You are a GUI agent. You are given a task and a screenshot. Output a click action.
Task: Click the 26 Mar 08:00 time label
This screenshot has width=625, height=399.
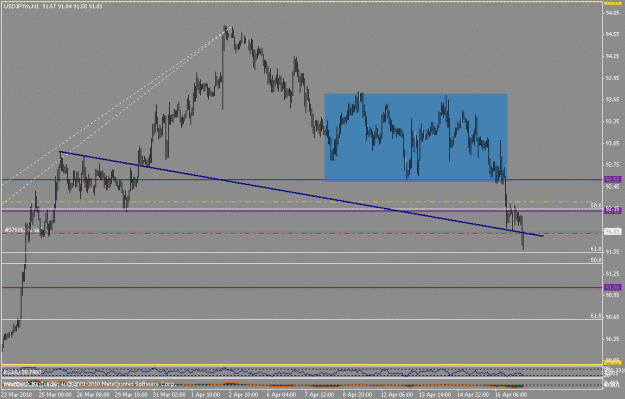click(92, 395)
